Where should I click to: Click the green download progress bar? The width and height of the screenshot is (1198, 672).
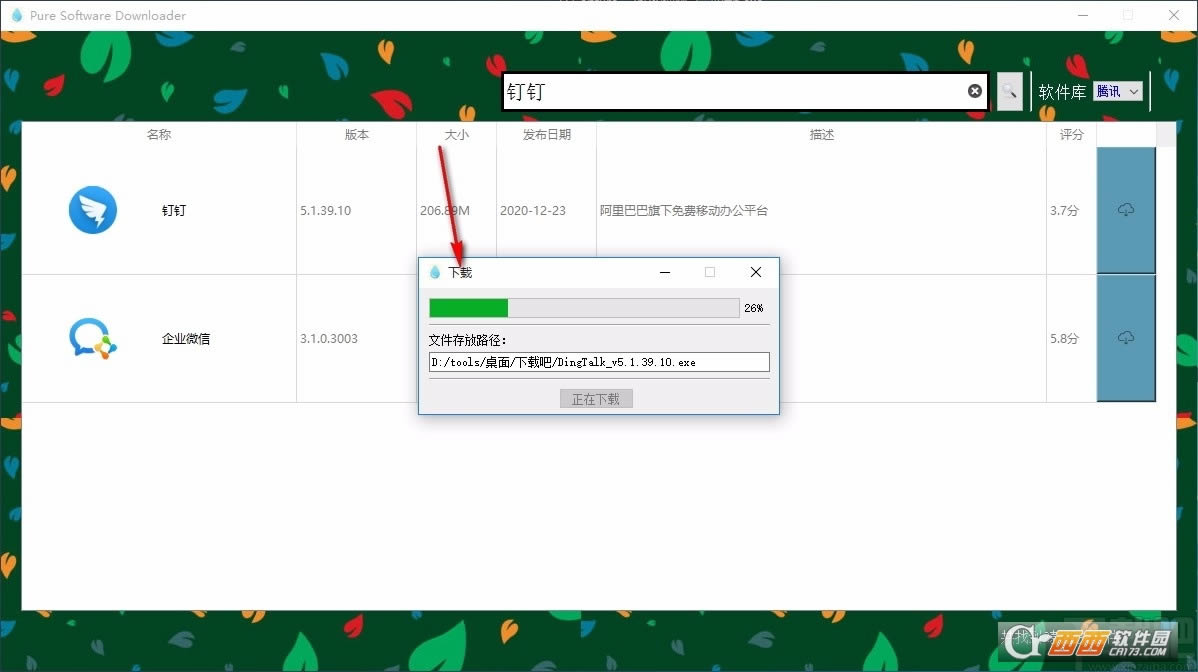(x=584, y=308)
